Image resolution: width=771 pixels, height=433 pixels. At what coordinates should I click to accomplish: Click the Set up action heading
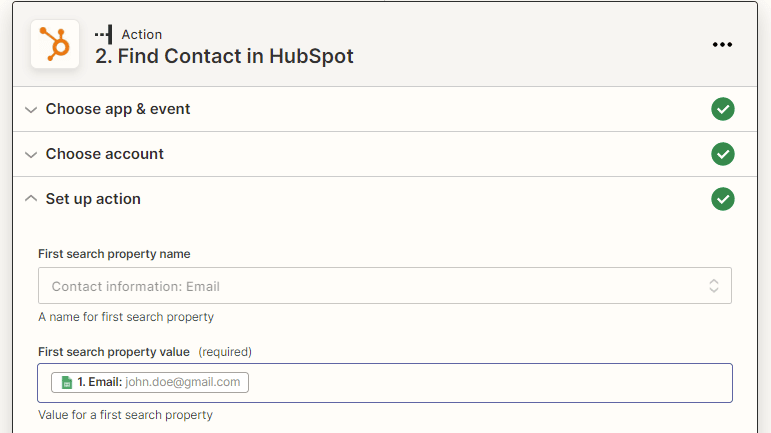click(93, 199)
